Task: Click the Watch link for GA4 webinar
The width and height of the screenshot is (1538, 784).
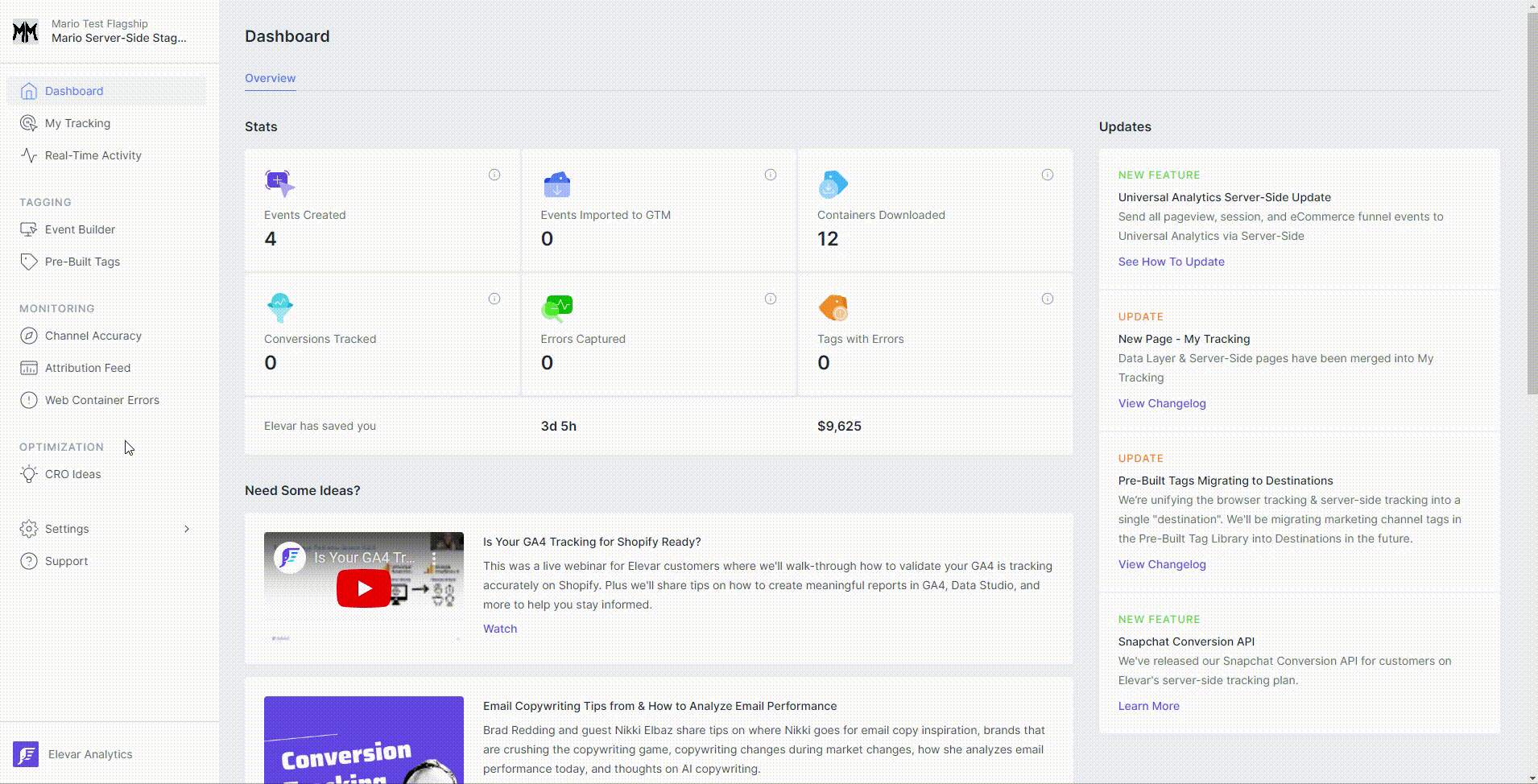Action: click(x=500, y=629)
